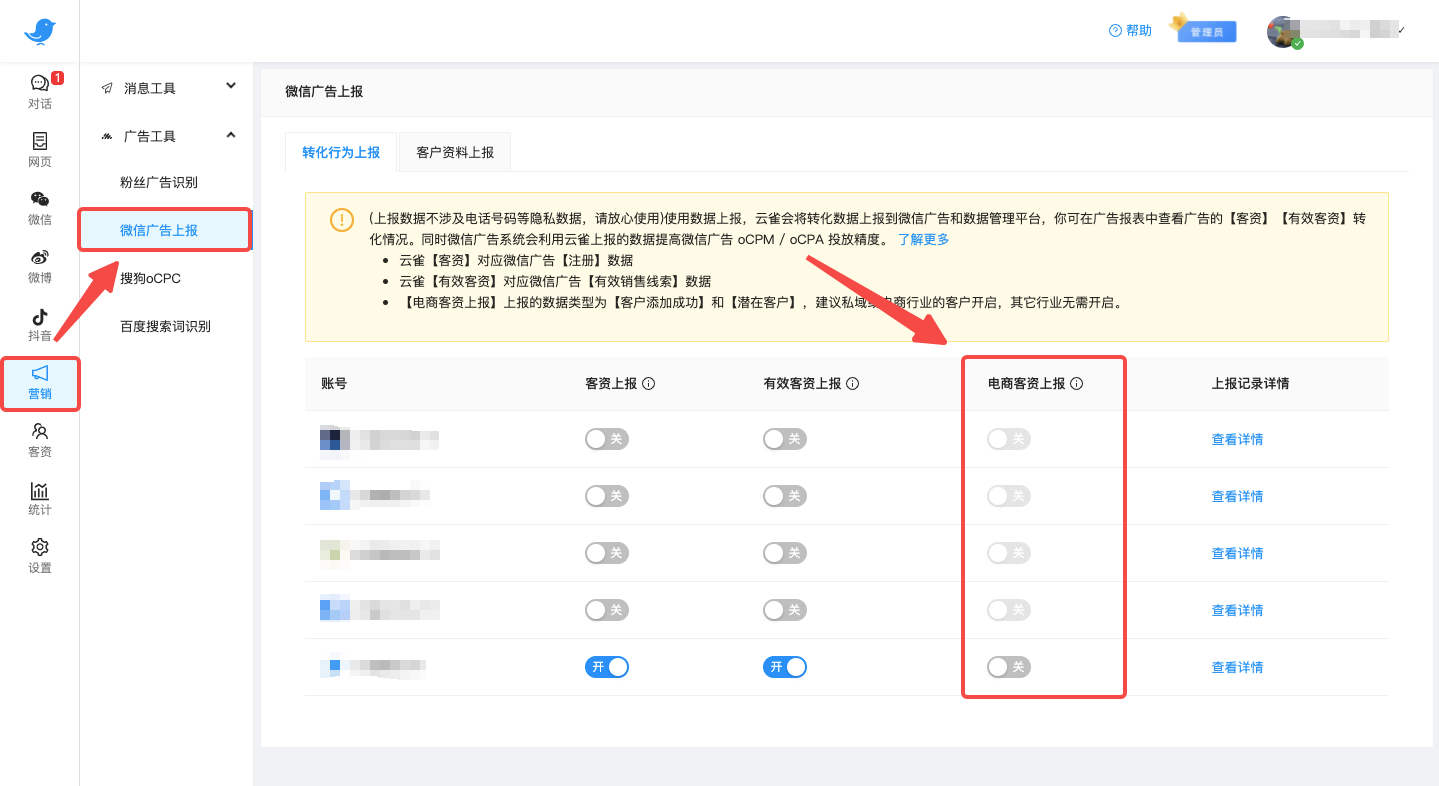
Task: Enable 电商客资上报 toggle in last row
Action: [1008, 667]
